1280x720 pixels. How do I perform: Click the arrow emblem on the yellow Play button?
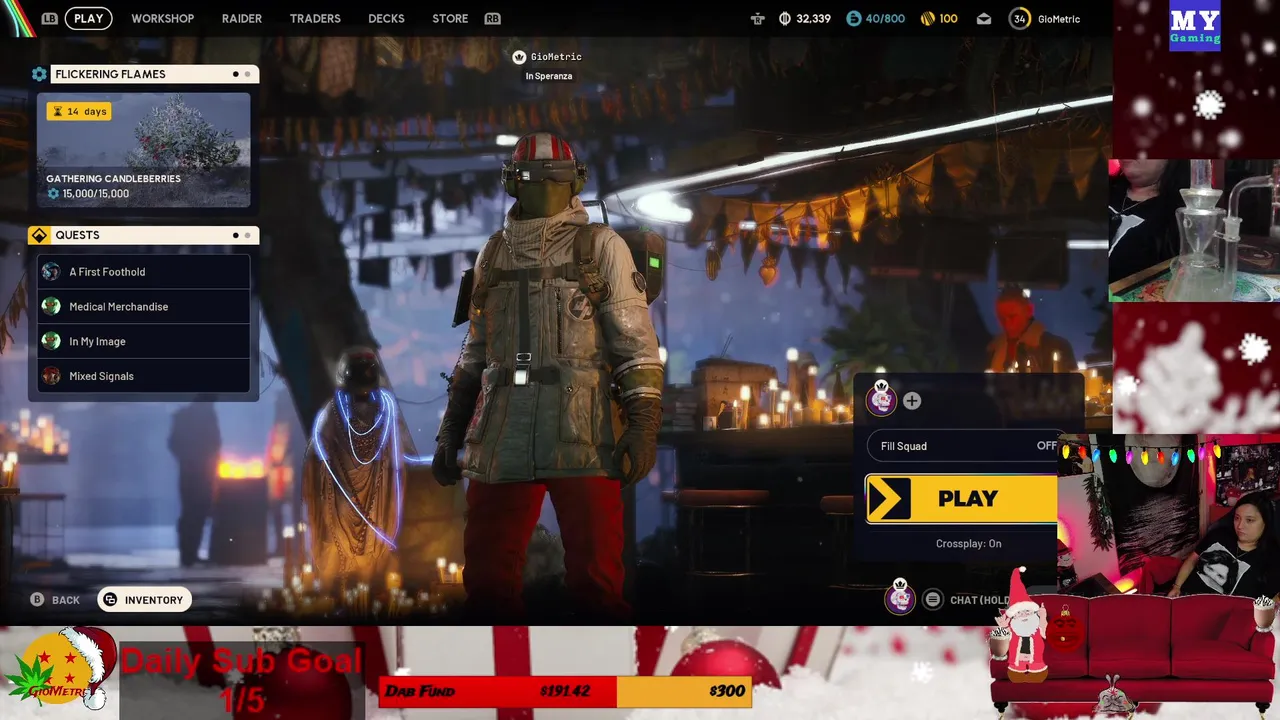pos(889,499)
